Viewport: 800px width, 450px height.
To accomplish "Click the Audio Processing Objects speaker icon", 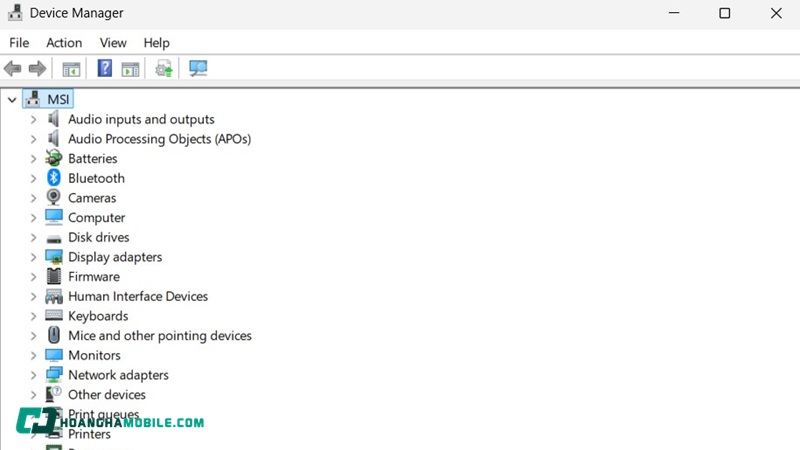I will point(54,139).
